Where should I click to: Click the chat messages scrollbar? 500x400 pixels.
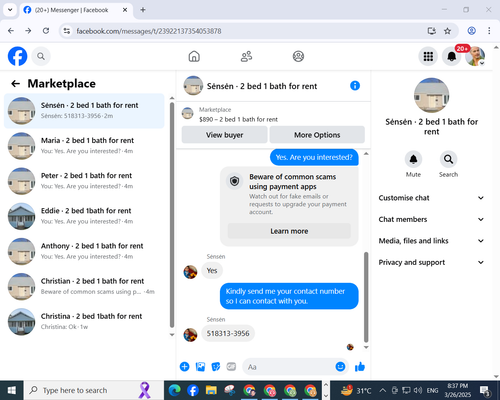coord(366,297)
